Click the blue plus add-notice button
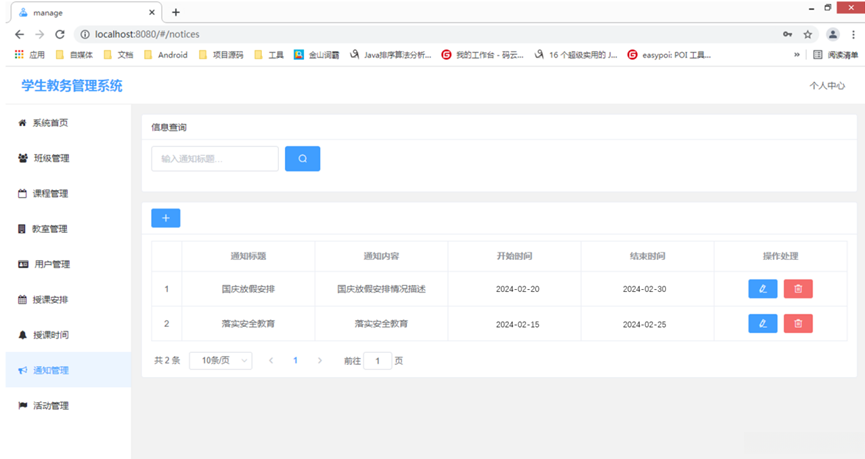Image resolution: width=865 pixels, height=459 pixels. click(165, 218)
